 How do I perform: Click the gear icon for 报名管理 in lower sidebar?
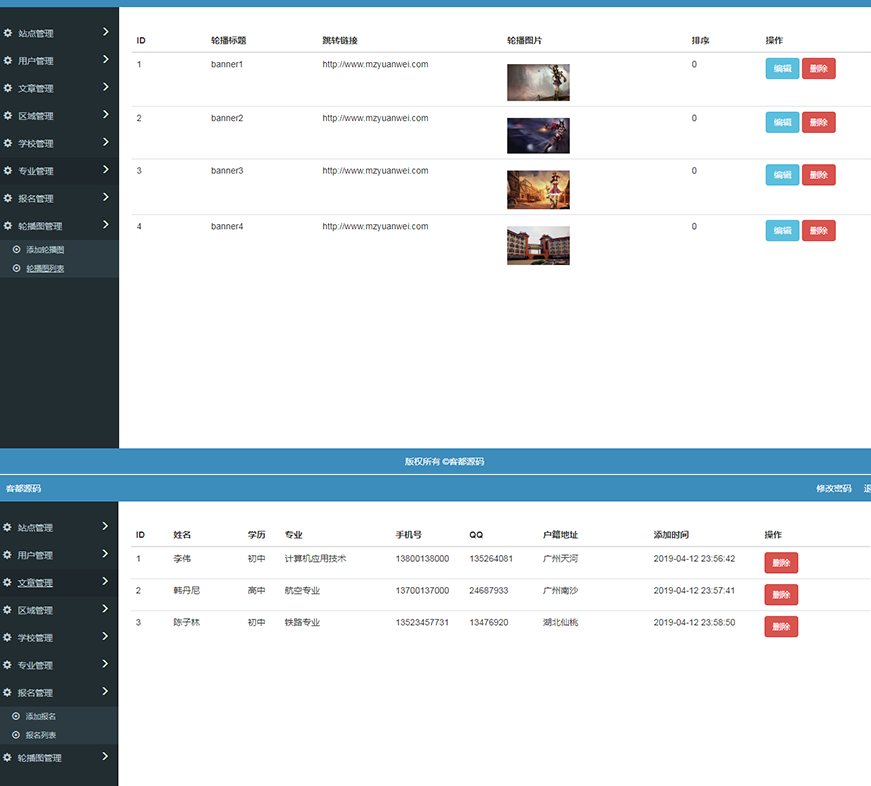click(x=8, y=692)
